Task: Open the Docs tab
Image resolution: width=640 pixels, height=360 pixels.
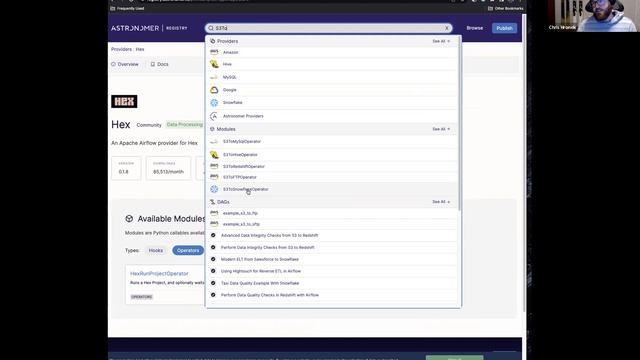Action: 160,64
